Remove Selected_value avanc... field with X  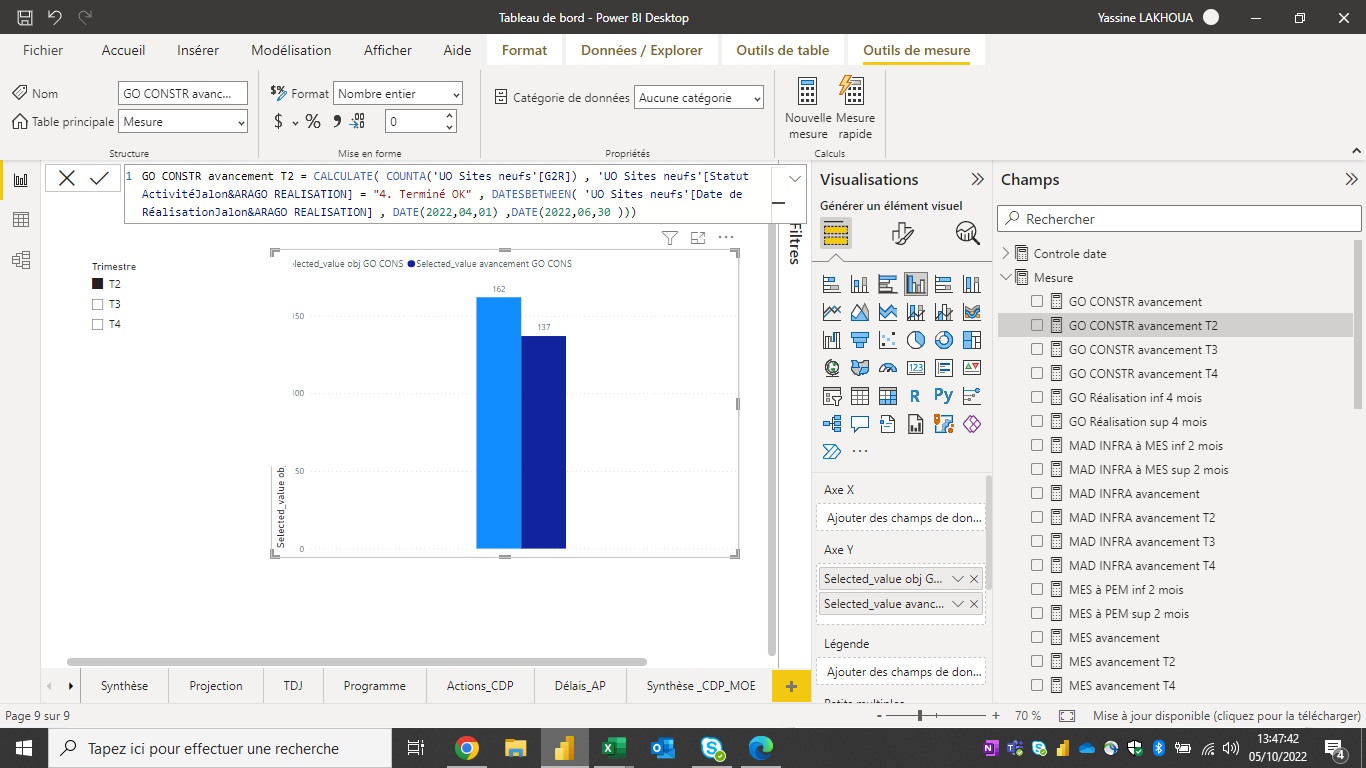[974, 604]
